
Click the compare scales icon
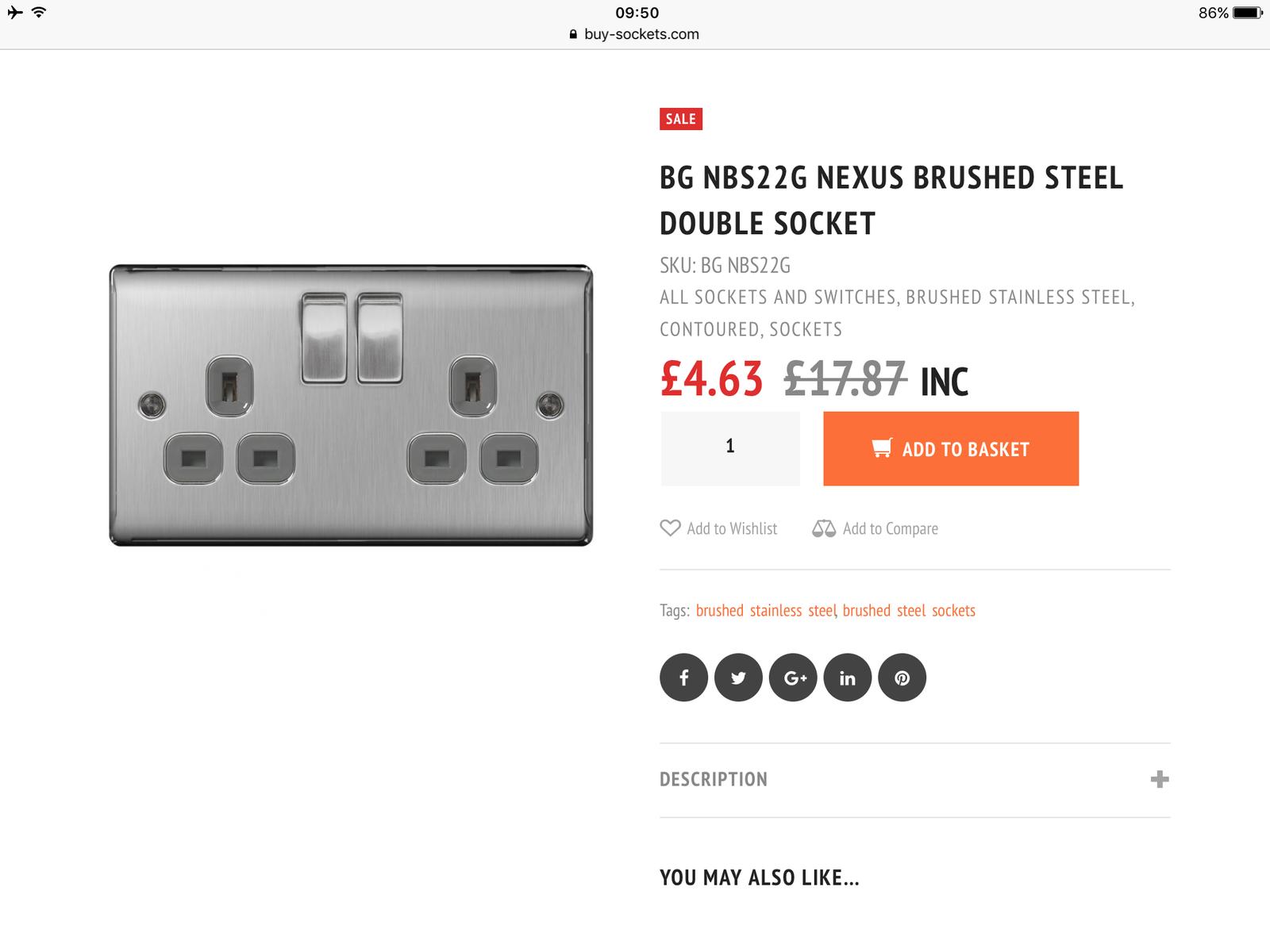[824, 528]
